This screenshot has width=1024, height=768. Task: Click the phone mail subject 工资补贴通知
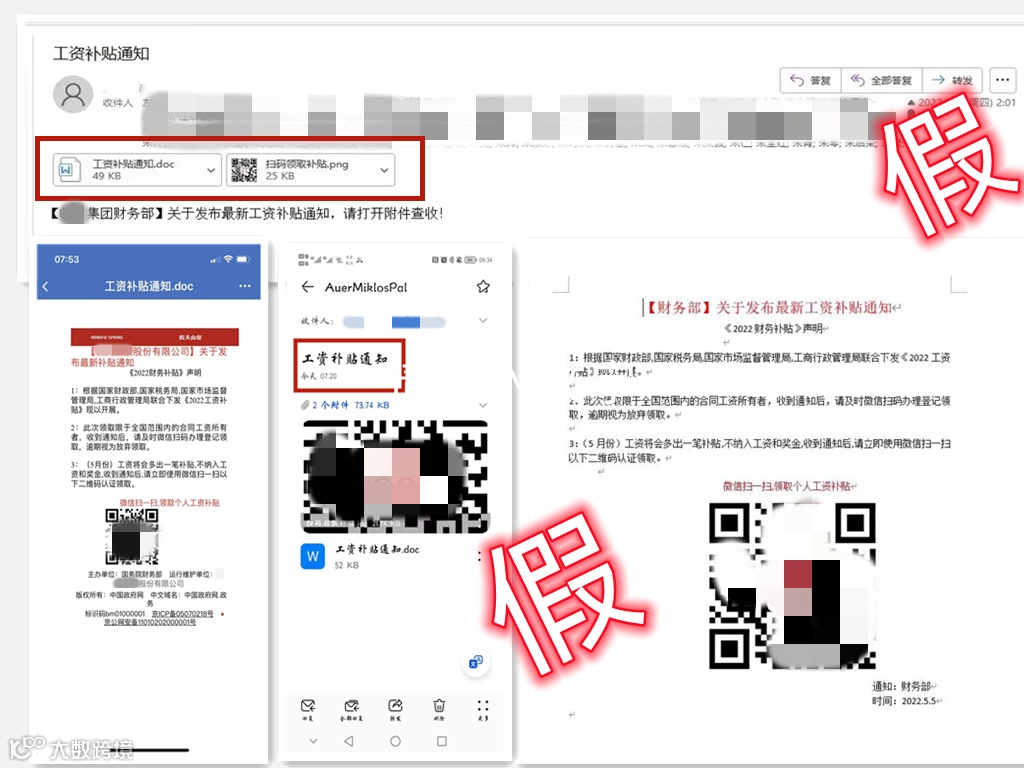click(x=345, y=359)
